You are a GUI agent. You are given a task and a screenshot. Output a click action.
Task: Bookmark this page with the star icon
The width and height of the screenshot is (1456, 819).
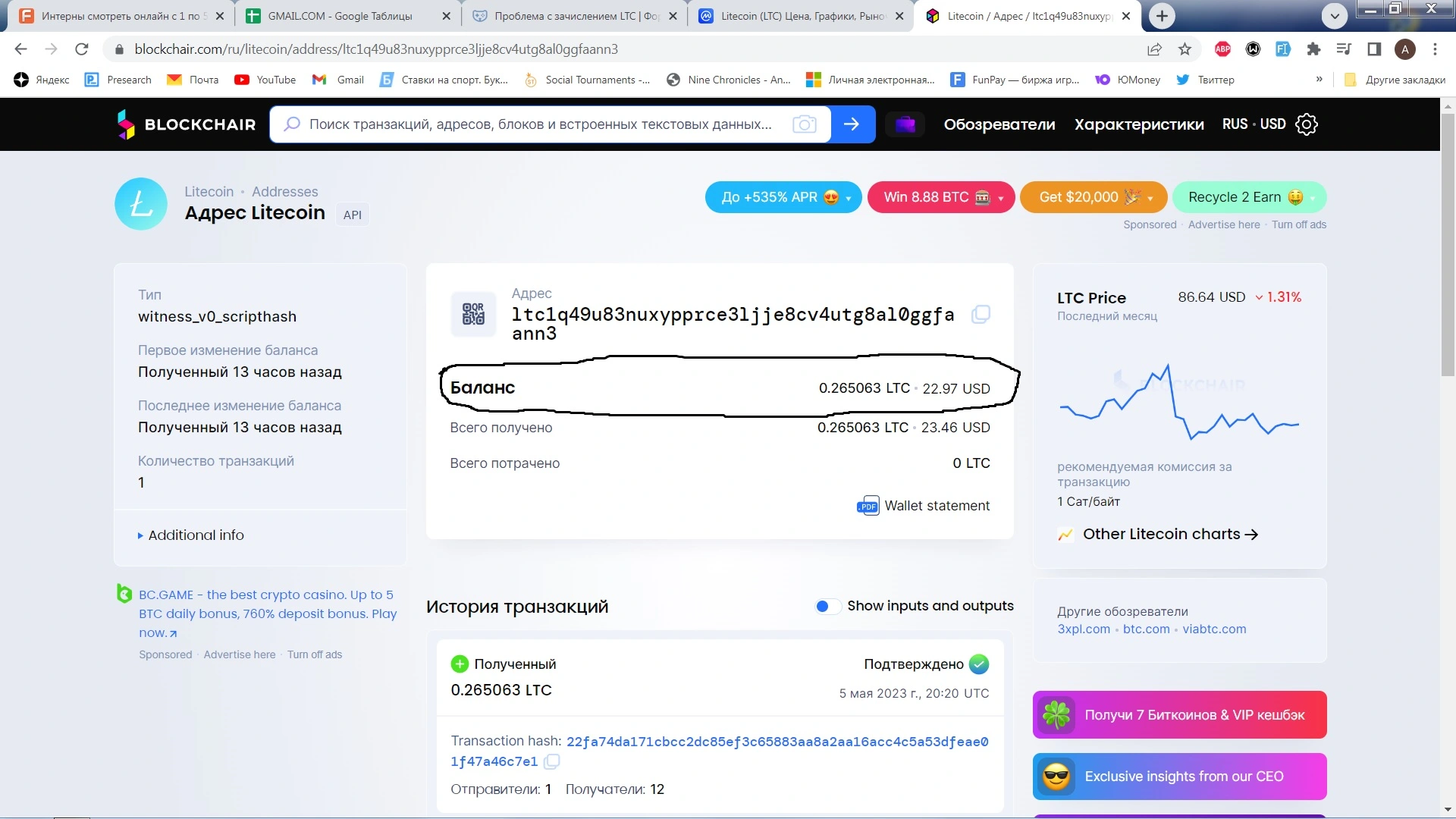click(x=1185, y=49)
